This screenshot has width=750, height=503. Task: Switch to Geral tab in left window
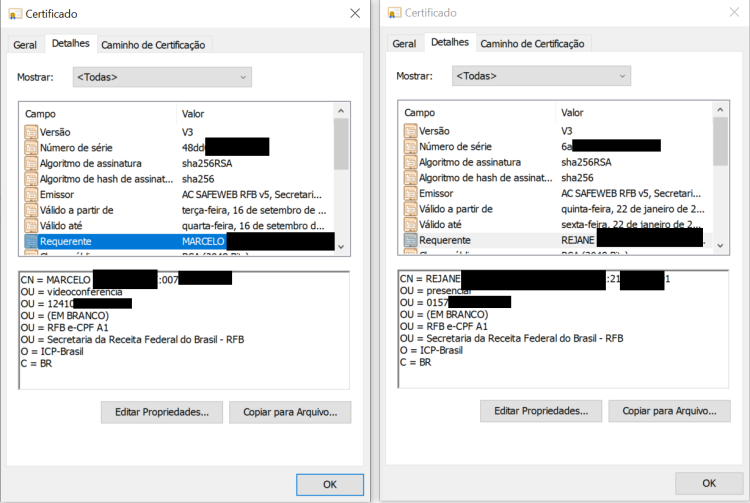(x=25, y=45)
